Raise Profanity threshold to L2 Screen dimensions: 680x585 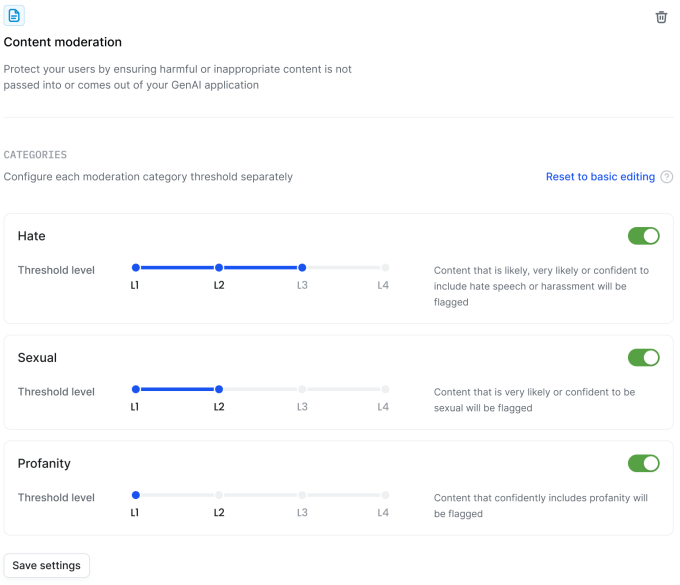click(x=219, y=495)
